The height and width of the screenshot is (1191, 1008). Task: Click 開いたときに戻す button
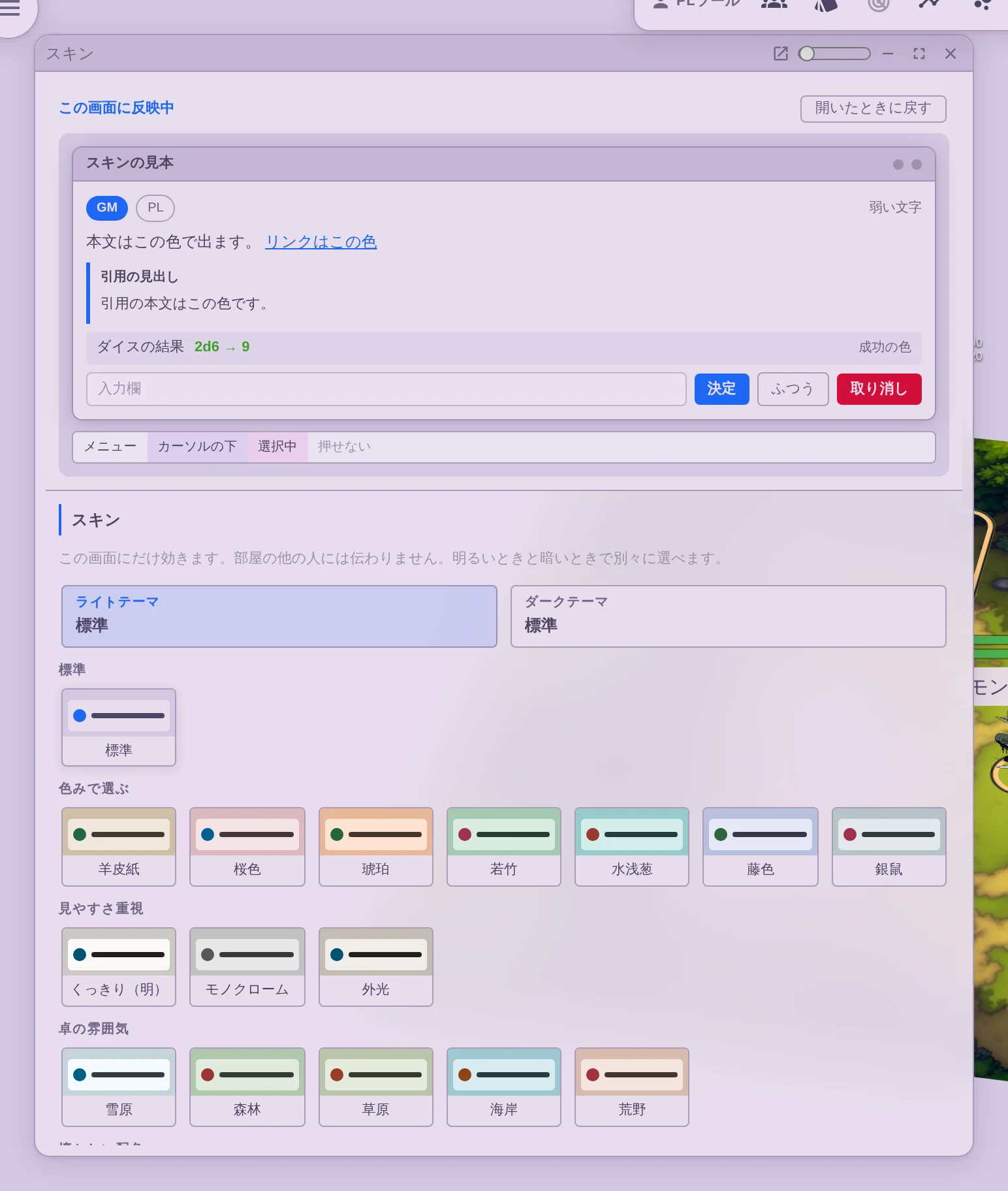874,108
